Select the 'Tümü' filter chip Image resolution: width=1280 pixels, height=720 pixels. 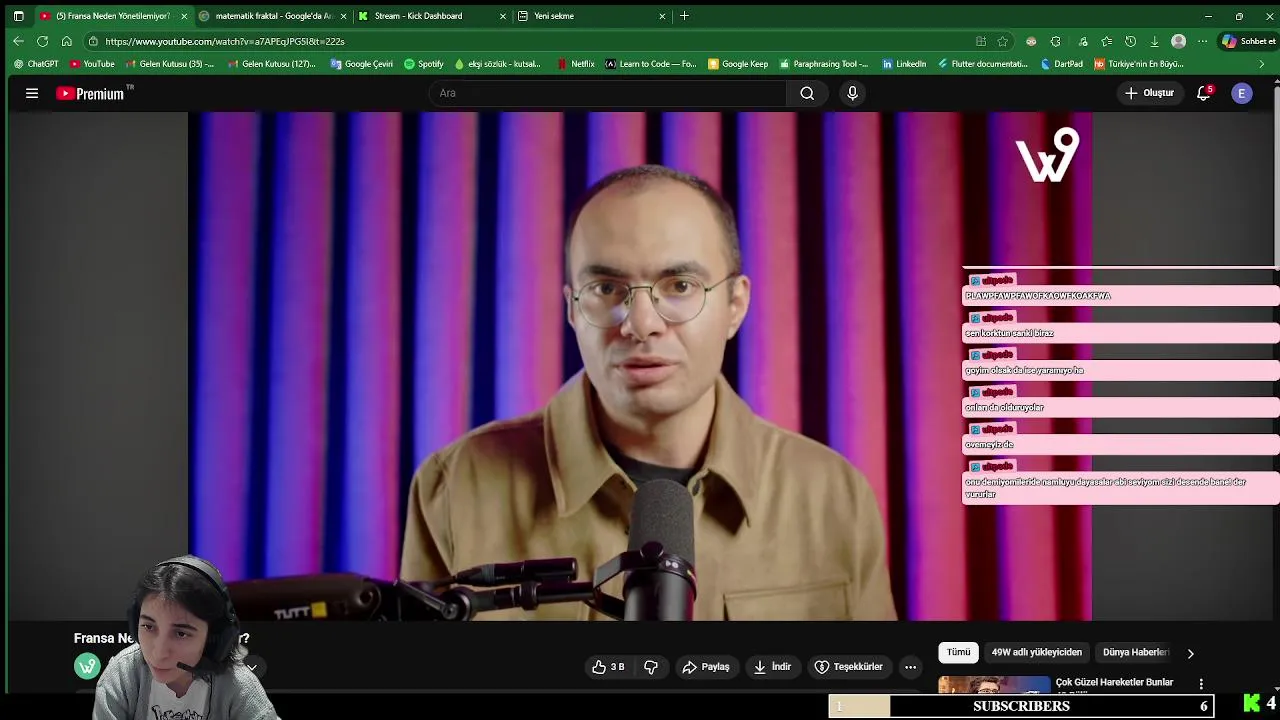pyautogui.click(x=959, y=652)
